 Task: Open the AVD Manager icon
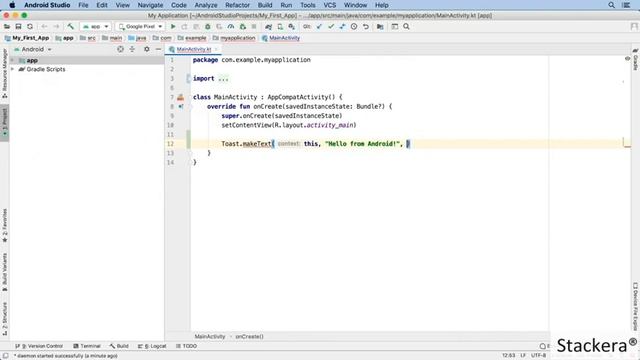(280, 27)
